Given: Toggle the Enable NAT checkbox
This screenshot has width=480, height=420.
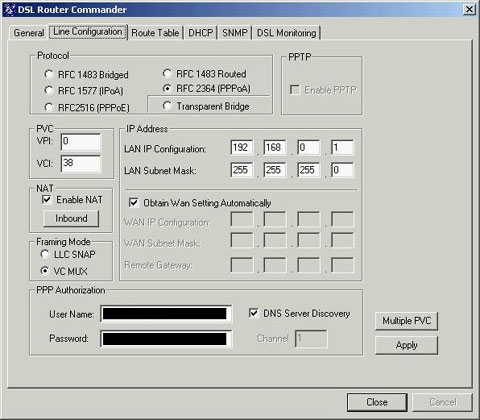Looking at the screenshot, I should pos(47,200).
